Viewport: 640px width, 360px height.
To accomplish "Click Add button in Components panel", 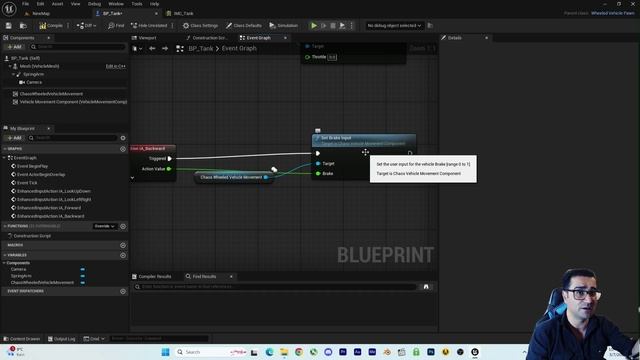I will 14,47.
